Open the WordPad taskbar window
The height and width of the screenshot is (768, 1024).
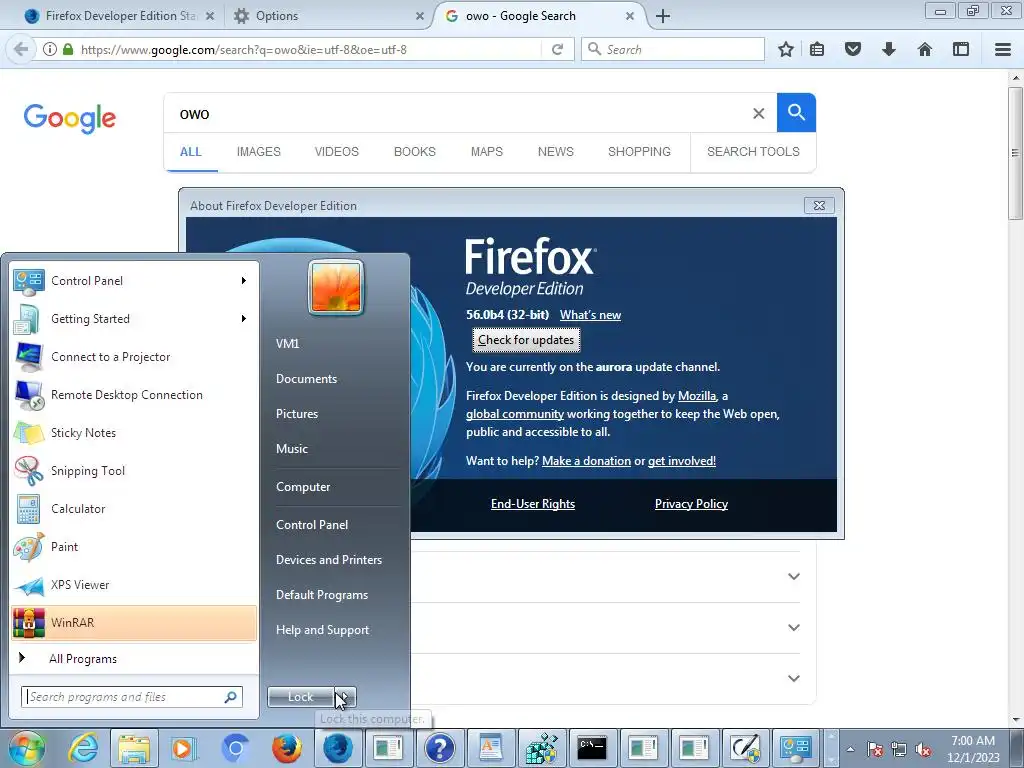(490, 748)
